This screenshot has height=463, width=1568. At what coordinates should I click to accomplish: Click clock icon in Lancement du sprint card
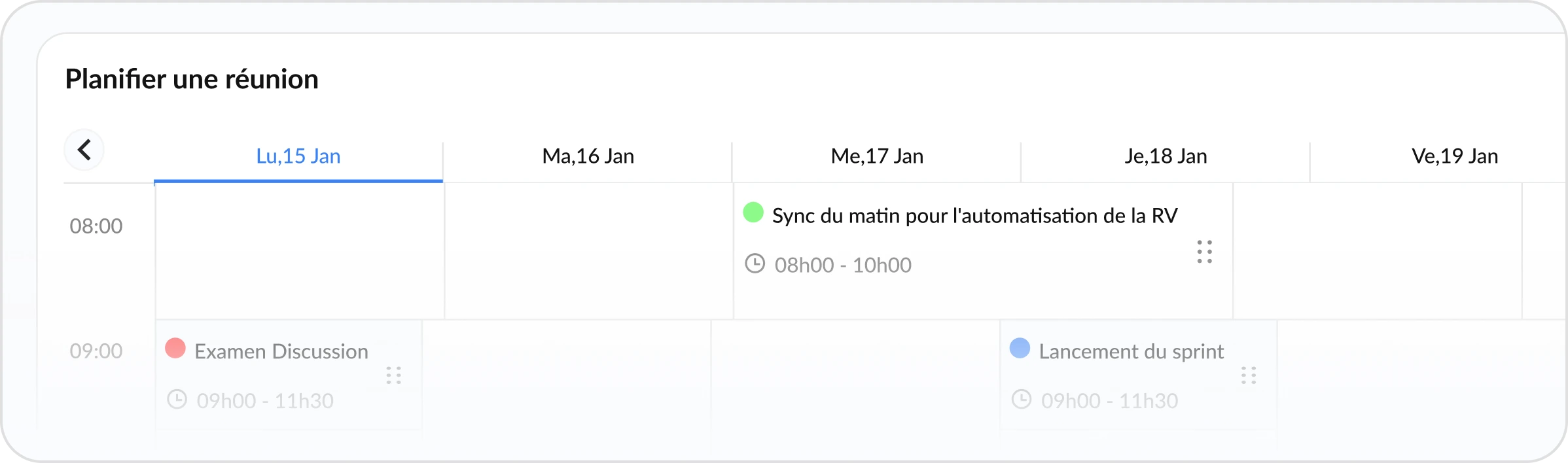pos(1021,400)
